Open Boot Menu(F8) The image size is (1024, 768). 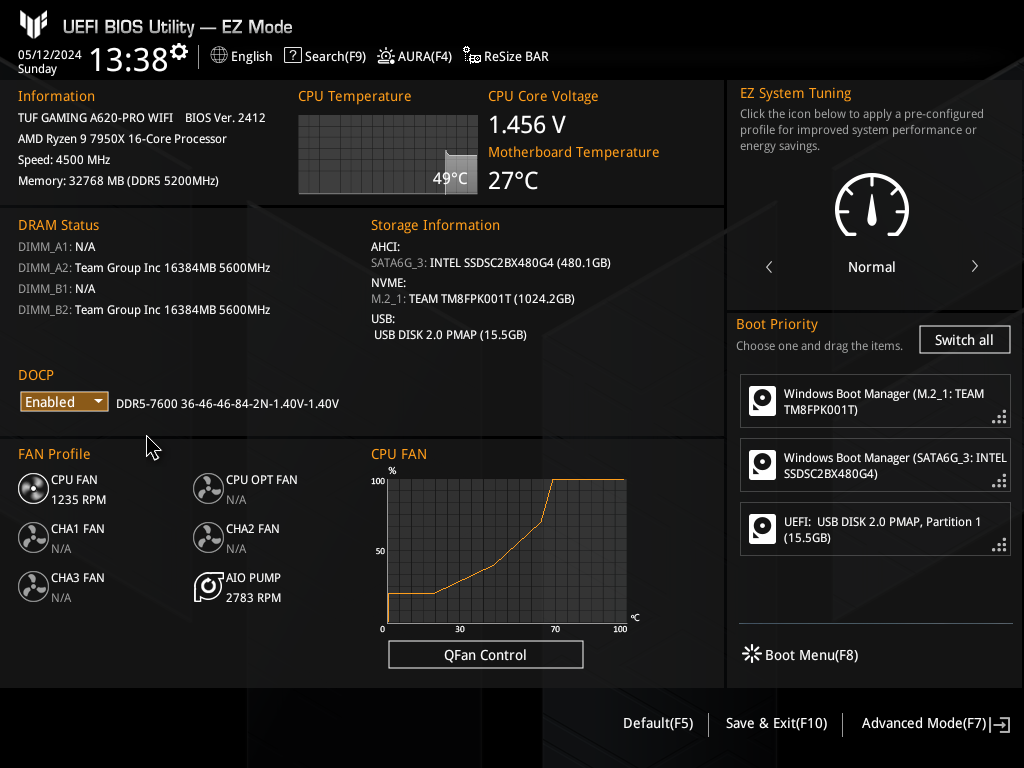tap(811, 655)
